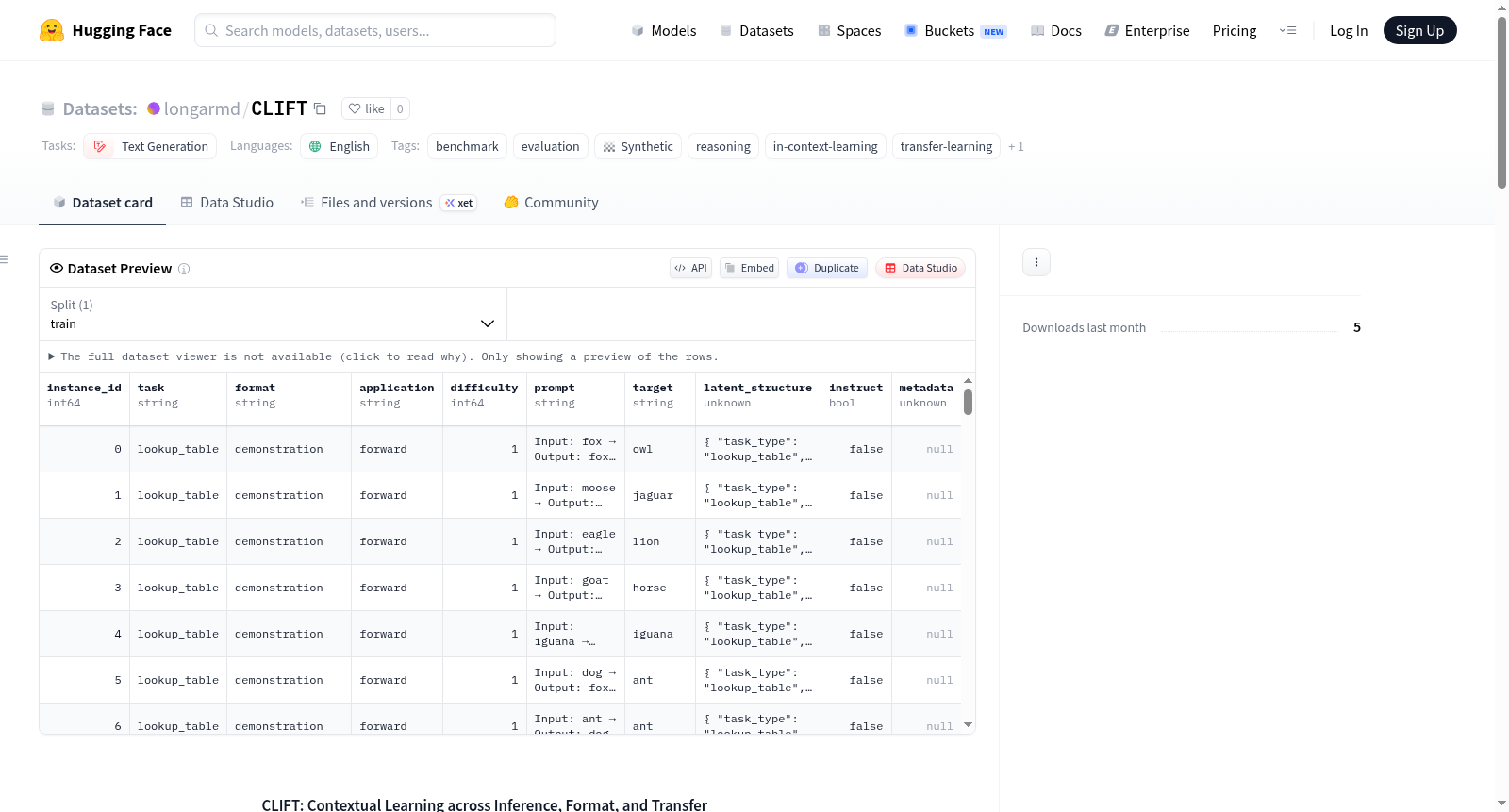The image size is (1509, 812).
Task: Click the instruct column header
Action: click(x=856, y=395)
